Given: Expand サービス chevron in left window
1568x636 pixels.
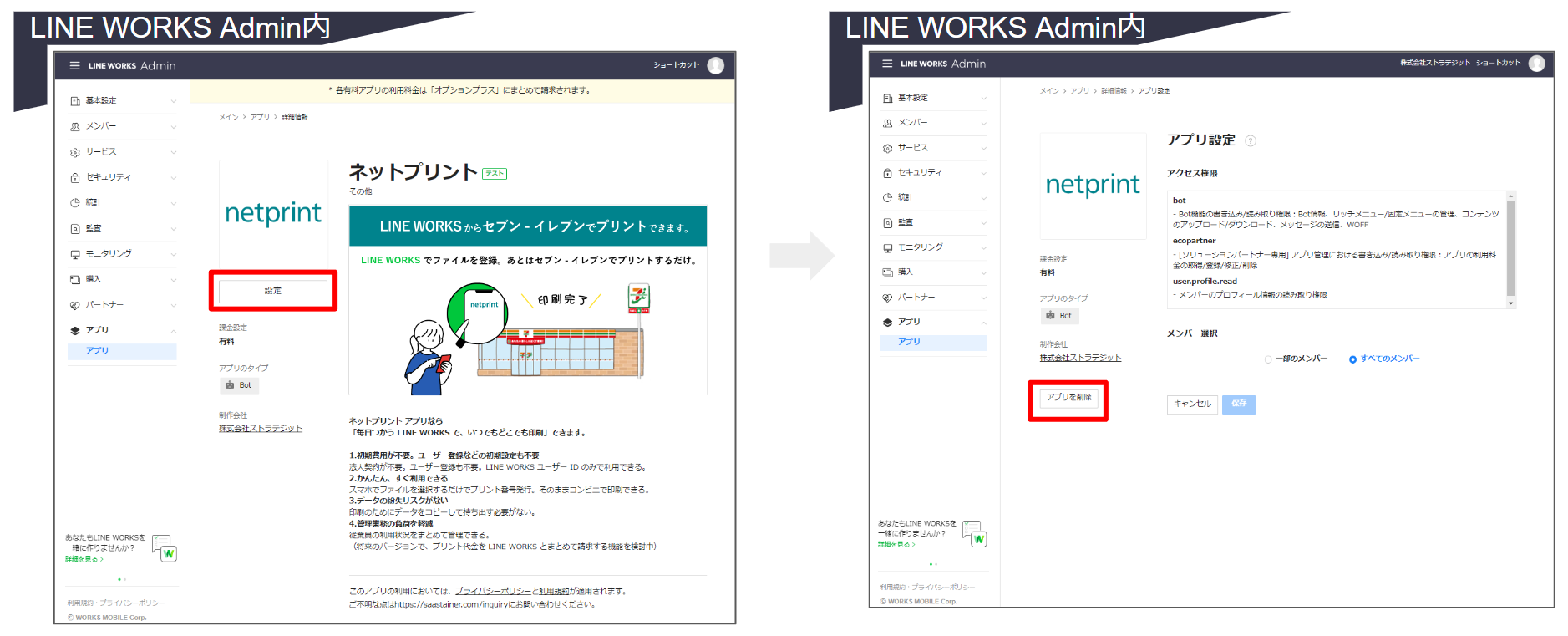Looking at the screenshot, I should (174, 152).
